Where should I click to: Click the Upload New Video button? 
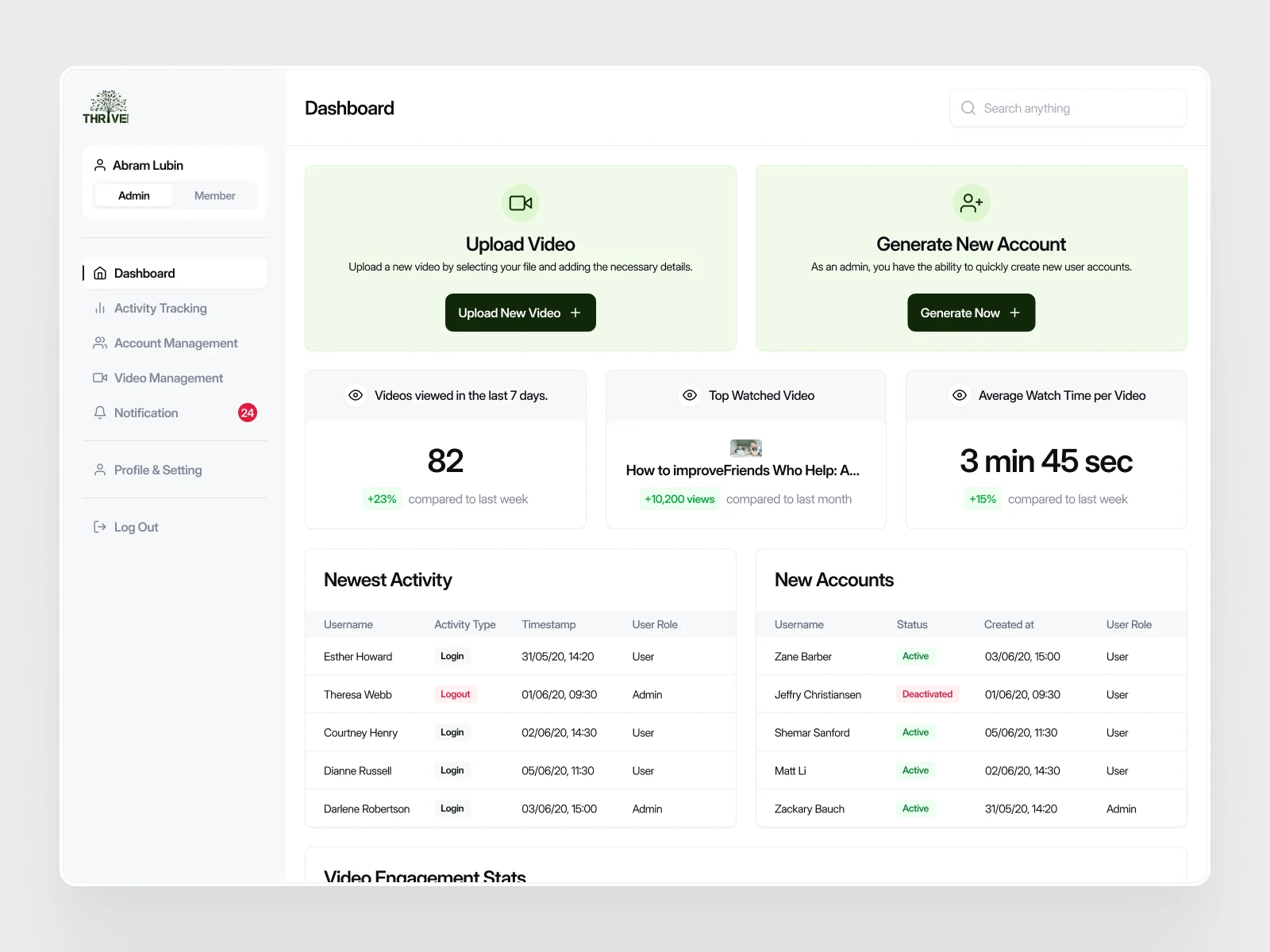tap(521, 313)
